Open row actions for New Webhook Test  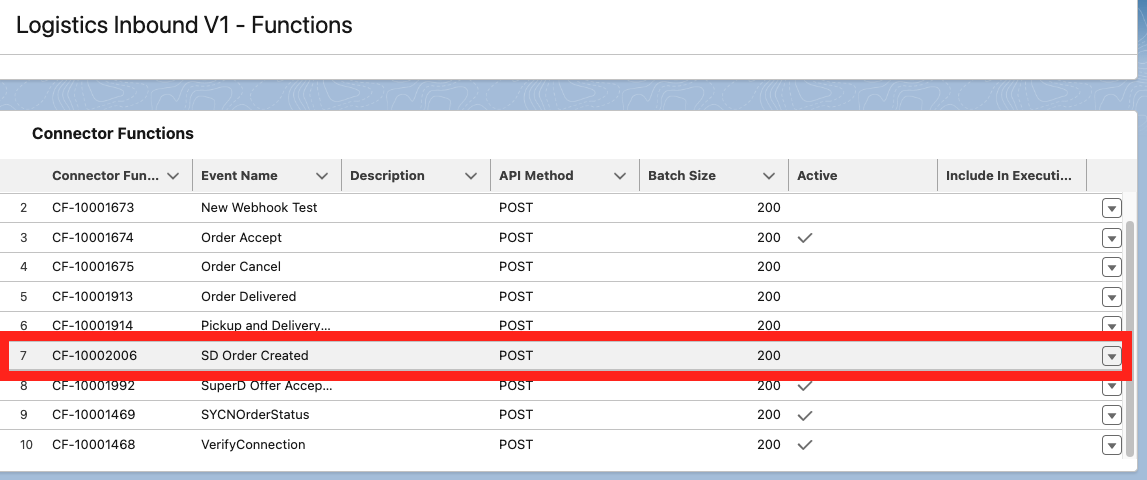click(1111, 209)
